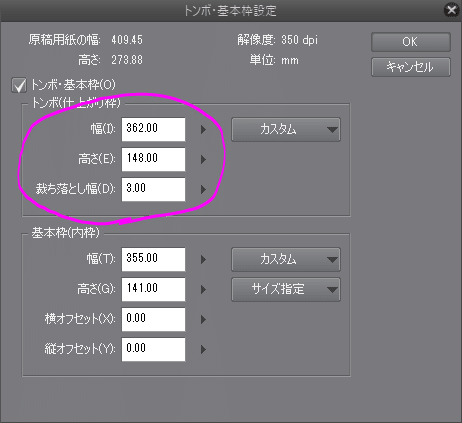Click the 幅(I) input field showing 362.00
The image size is (462, 423).
coord(153,129)
